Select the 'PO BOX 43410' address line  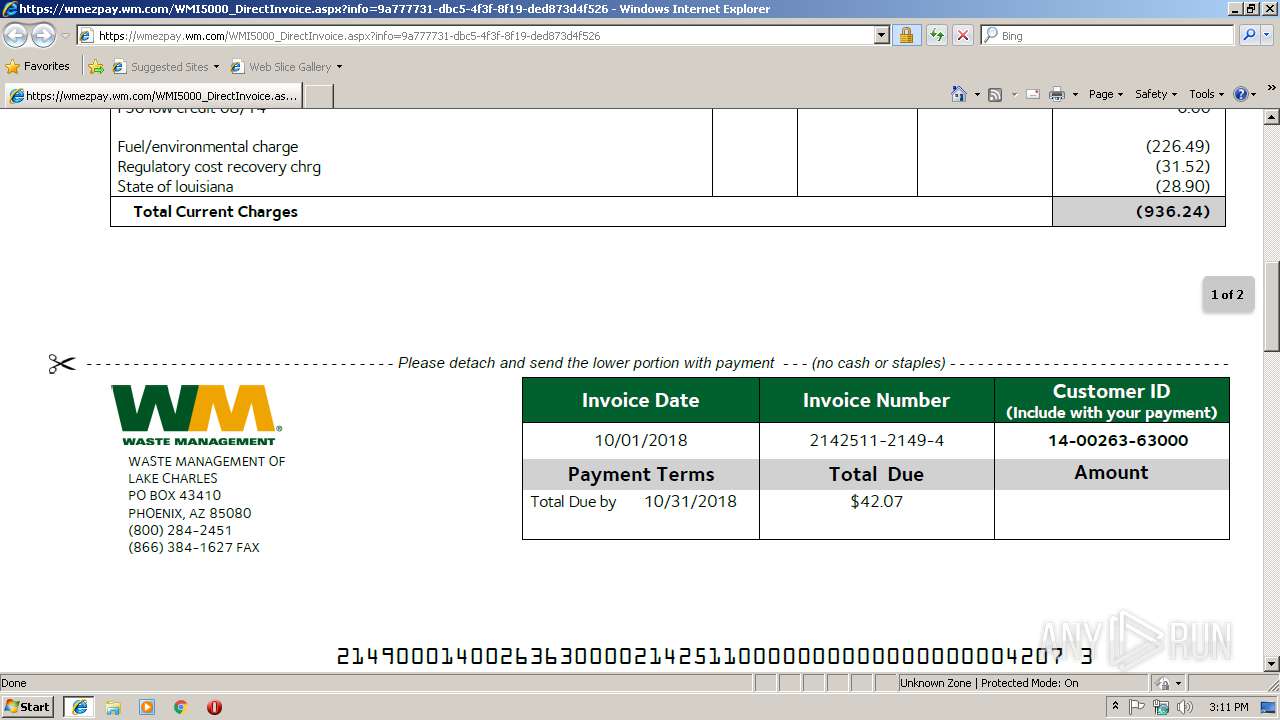(x=175, y=495)
